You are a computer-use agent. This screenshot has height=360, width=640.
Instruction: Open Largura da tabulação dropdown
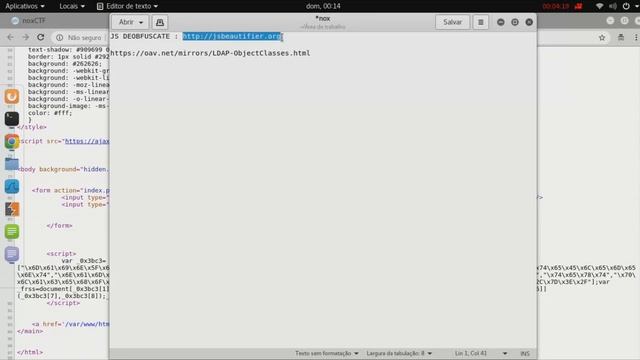tap(399, 353)
